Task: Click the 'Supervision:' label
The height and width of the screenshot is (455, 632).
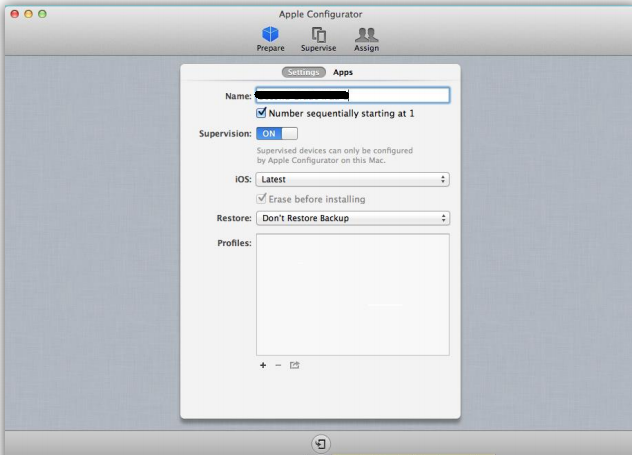Action: click(x=225, y=133)
